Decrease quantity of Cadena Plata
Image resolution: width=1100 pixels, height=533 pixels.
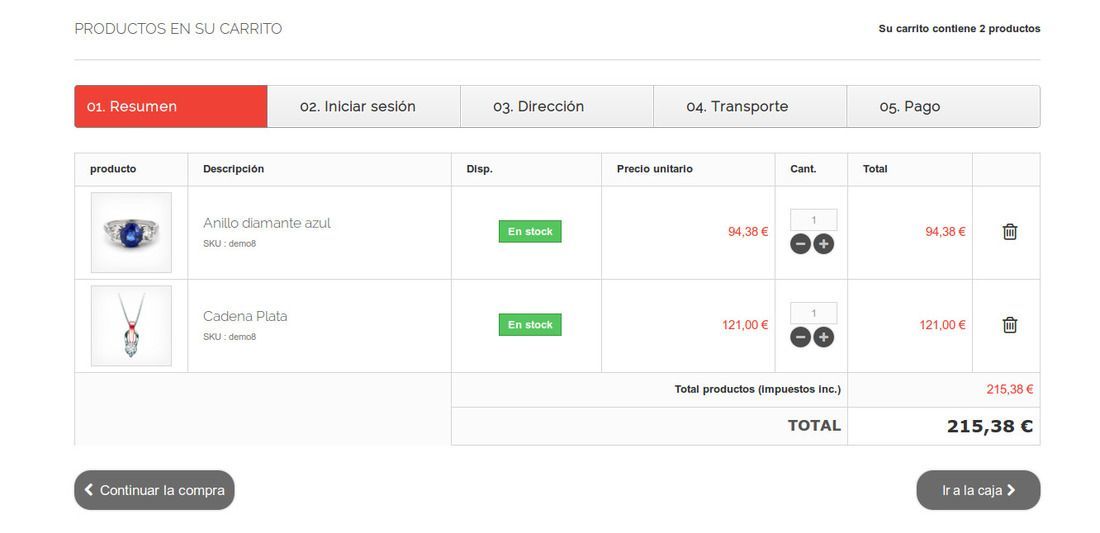point(800,337)
